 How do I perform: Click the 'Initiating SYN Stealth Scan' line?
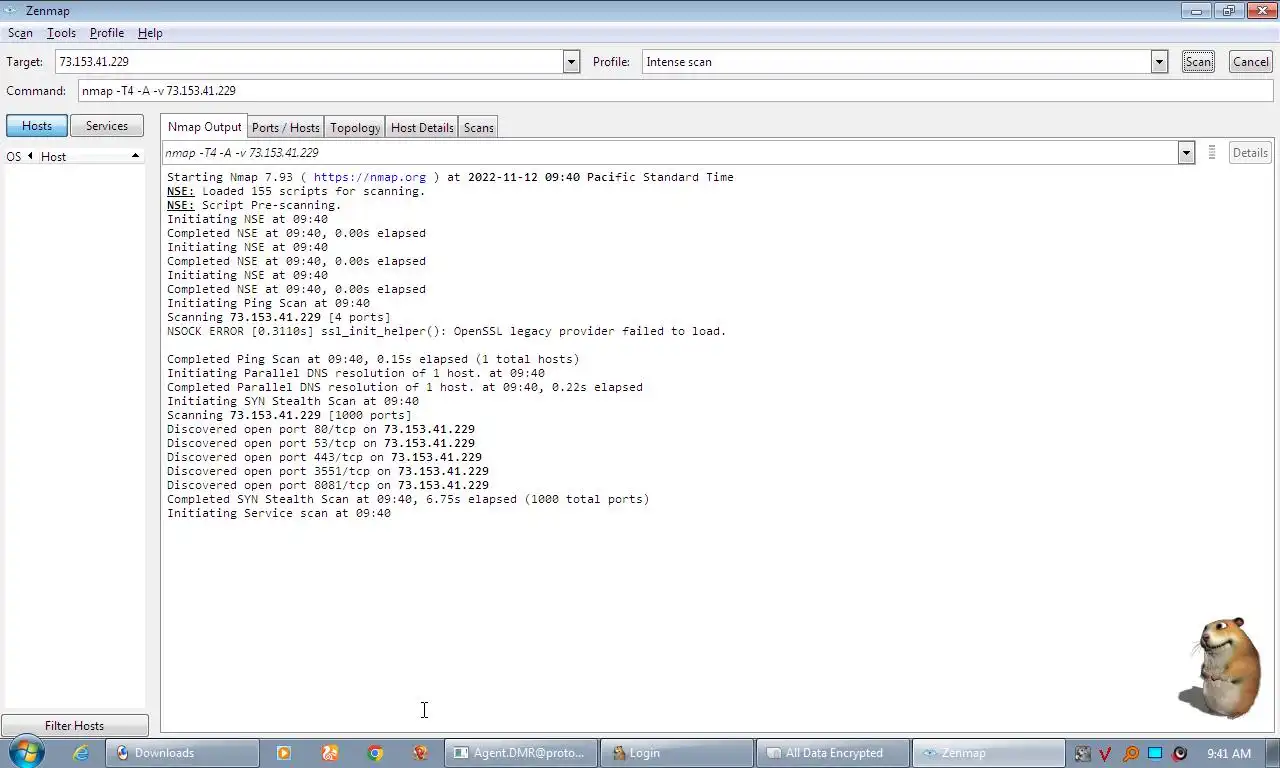(293, 401)
